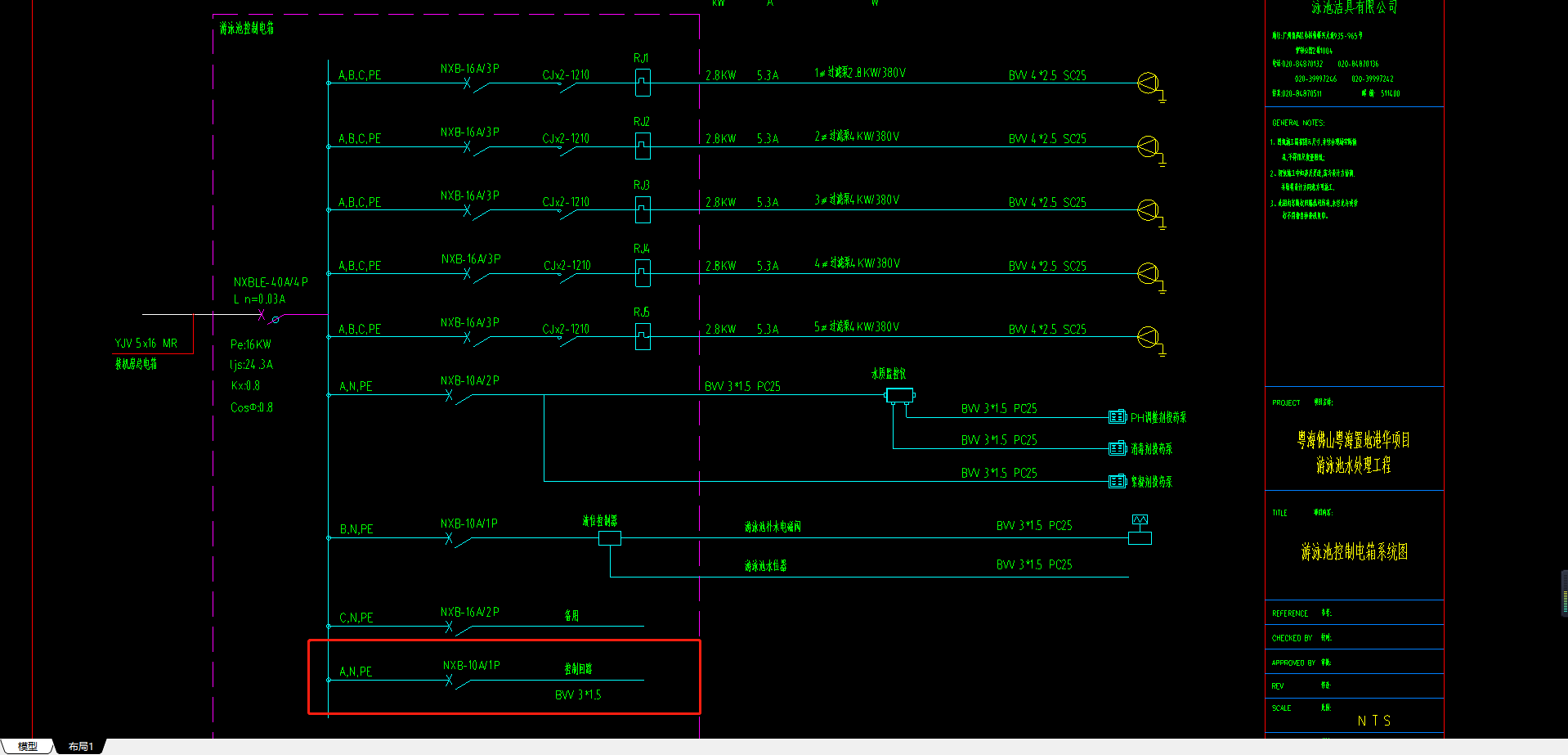Select the 游泳池水位器 label

click(x=765, y=566)
